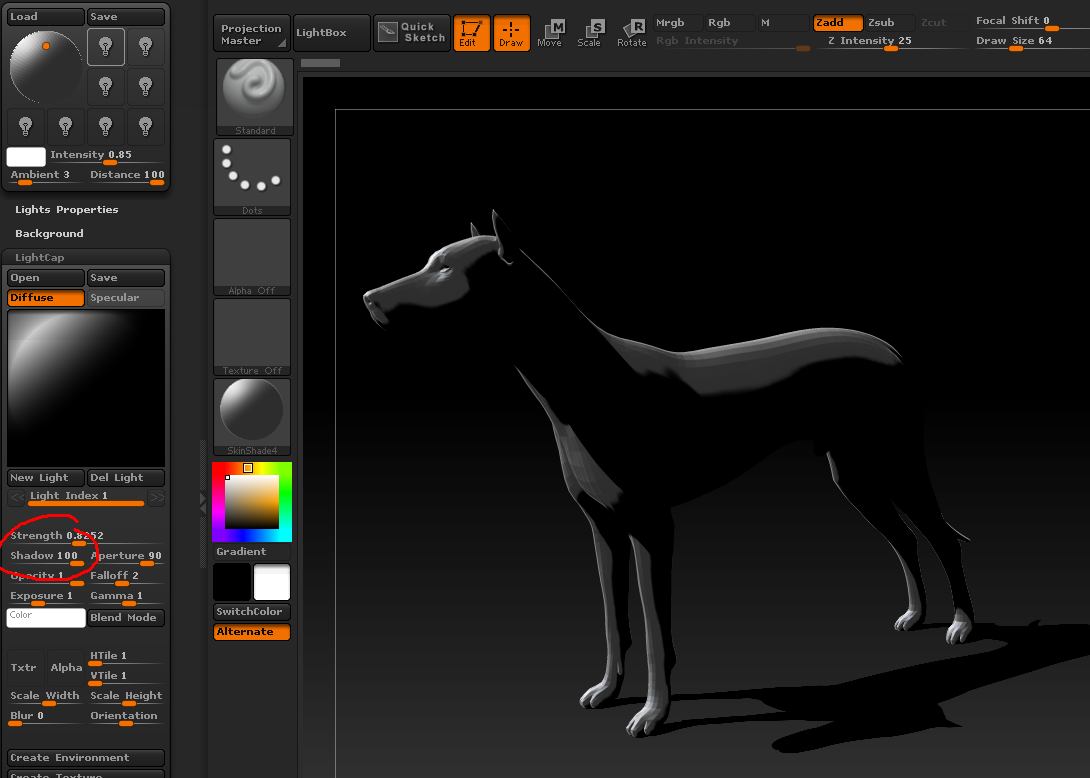Open the SkinShade4 material picker
Image resolution: width=1090 pixels, height=778 pixels.
tap(252, 416)
